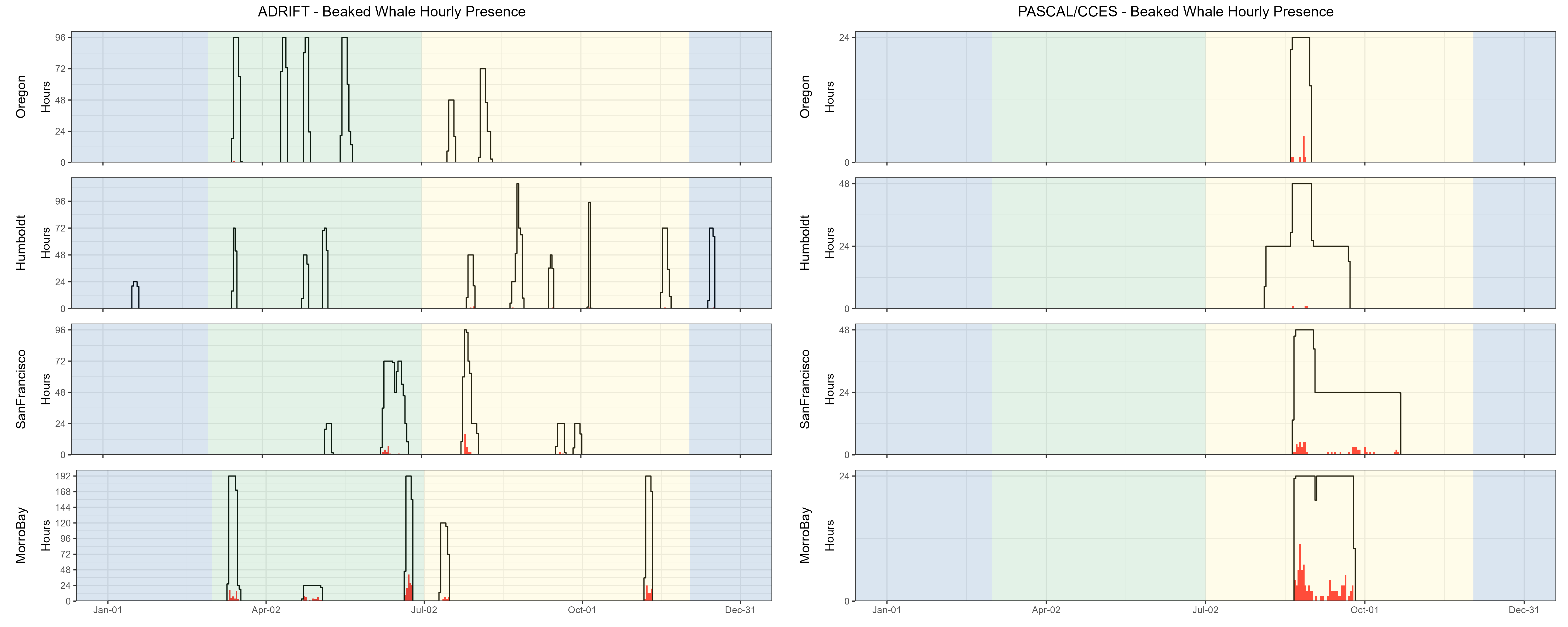Click the Hours axis title of PASCAL/CCES SanFrancisco
This screenshot has height=627, width=1568.
pyautogui.click(x=830, y=389)
